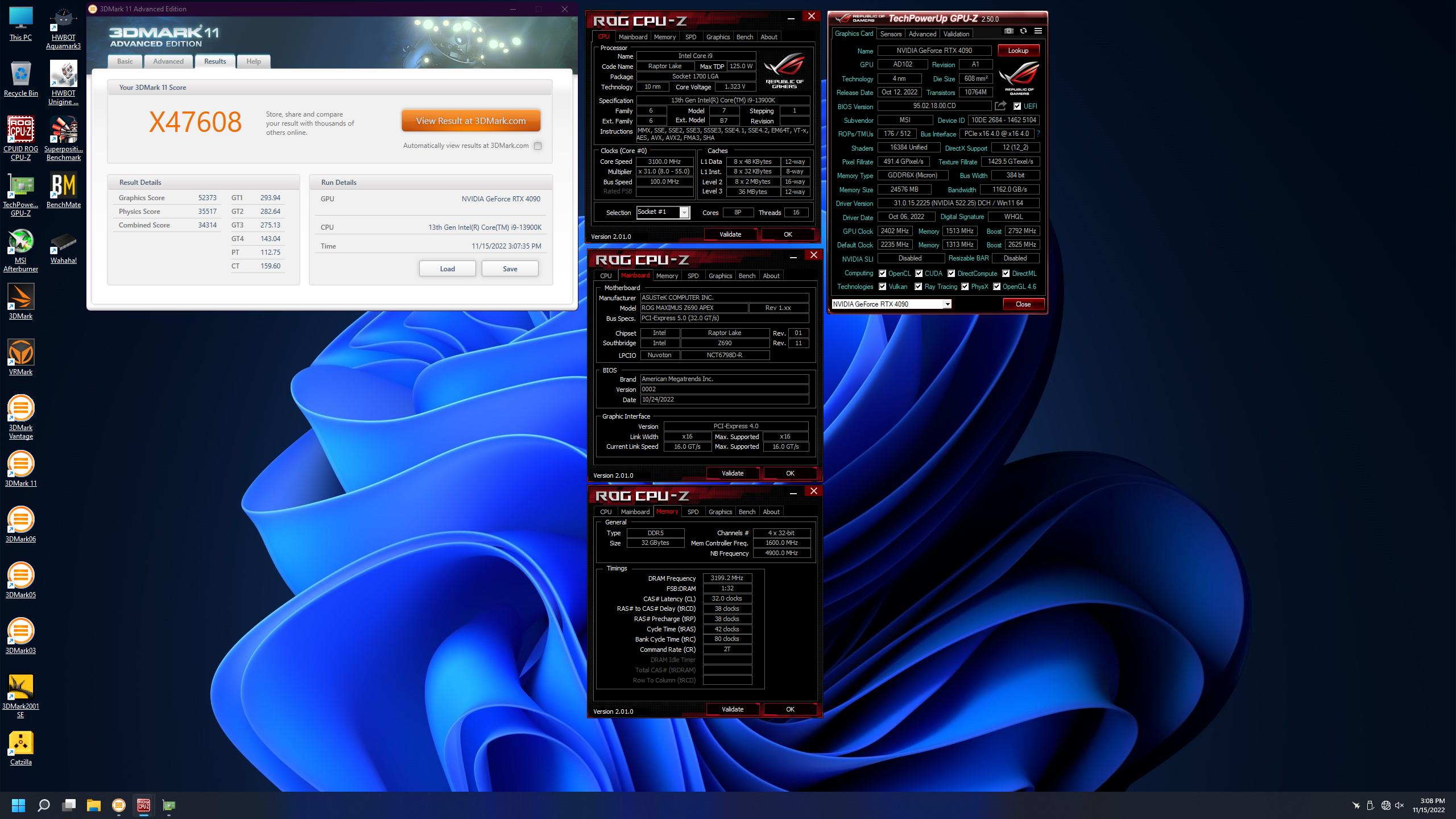This screenshot has width=1456, height=819.
Task: Open TechPowerUp GPU-Z desktop shortcut
Action: pos(21,195)
